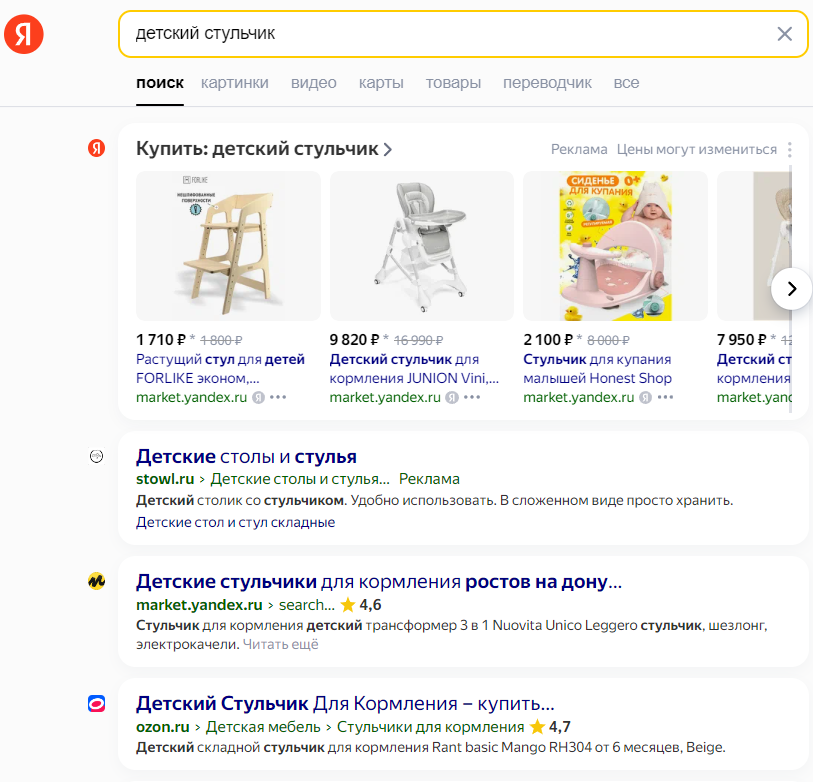Open the "Купить: детский стульчик" heading link

[x=257, y=149]
